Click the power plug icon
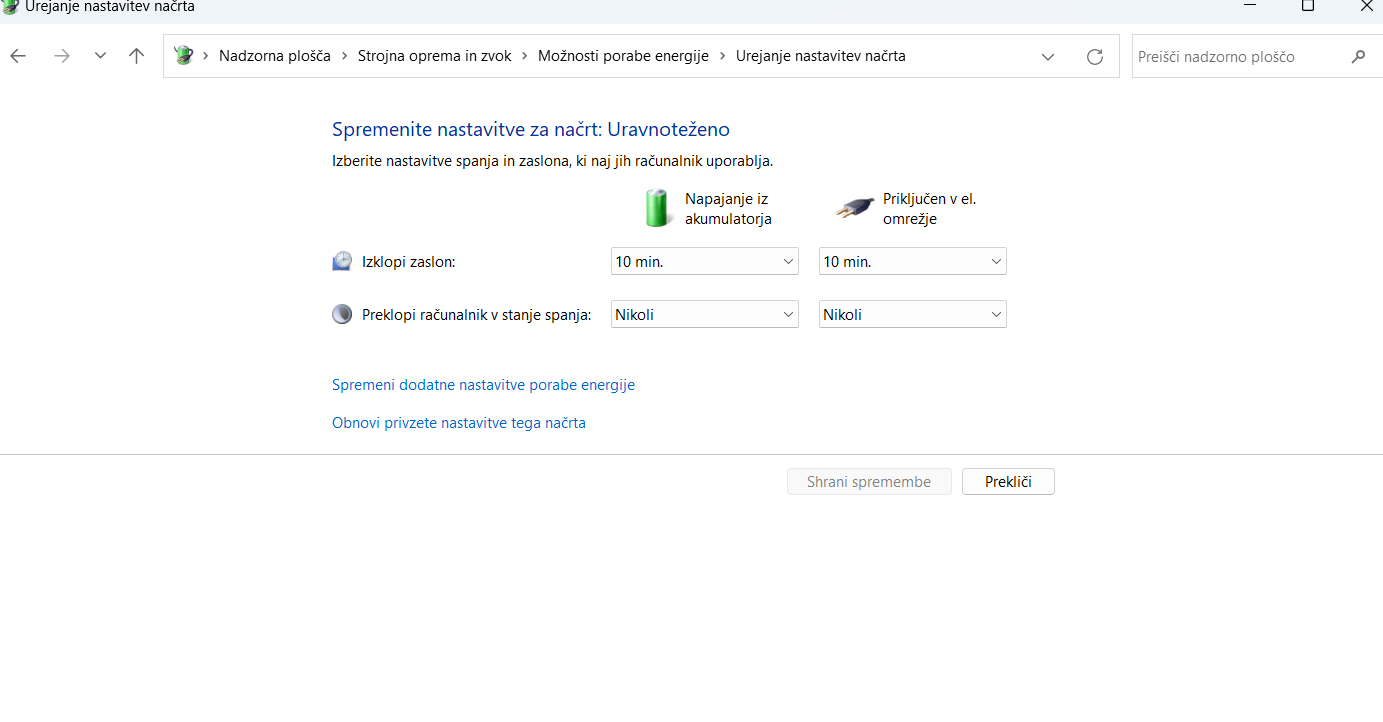This screenshot has height=722, width=1383. (855, 209)
